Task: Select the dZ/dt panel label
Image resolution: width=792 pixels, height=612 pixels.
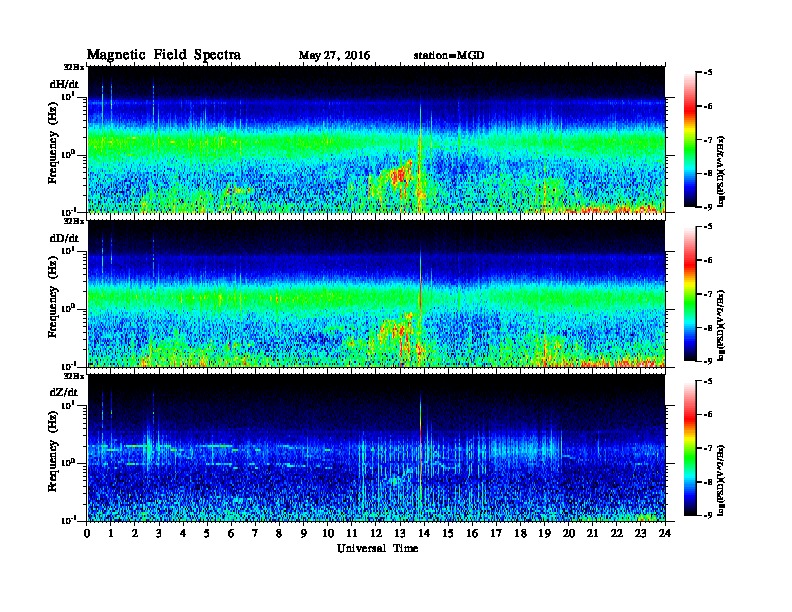Action: pyautogui.click(x=64, y=392)
